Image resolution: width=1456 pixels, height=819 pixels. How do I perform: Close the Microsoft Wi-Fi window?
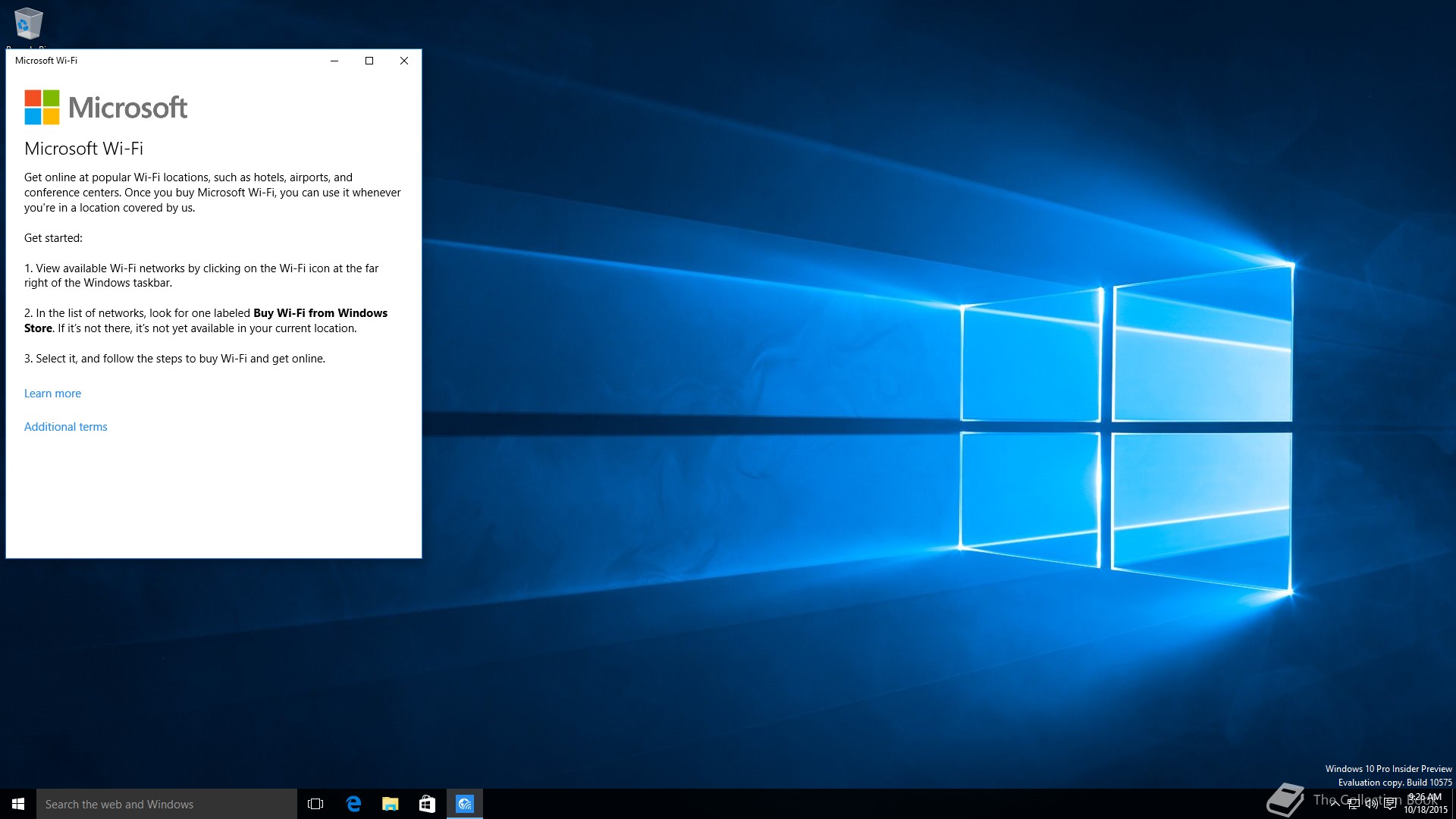pos(404,61)
